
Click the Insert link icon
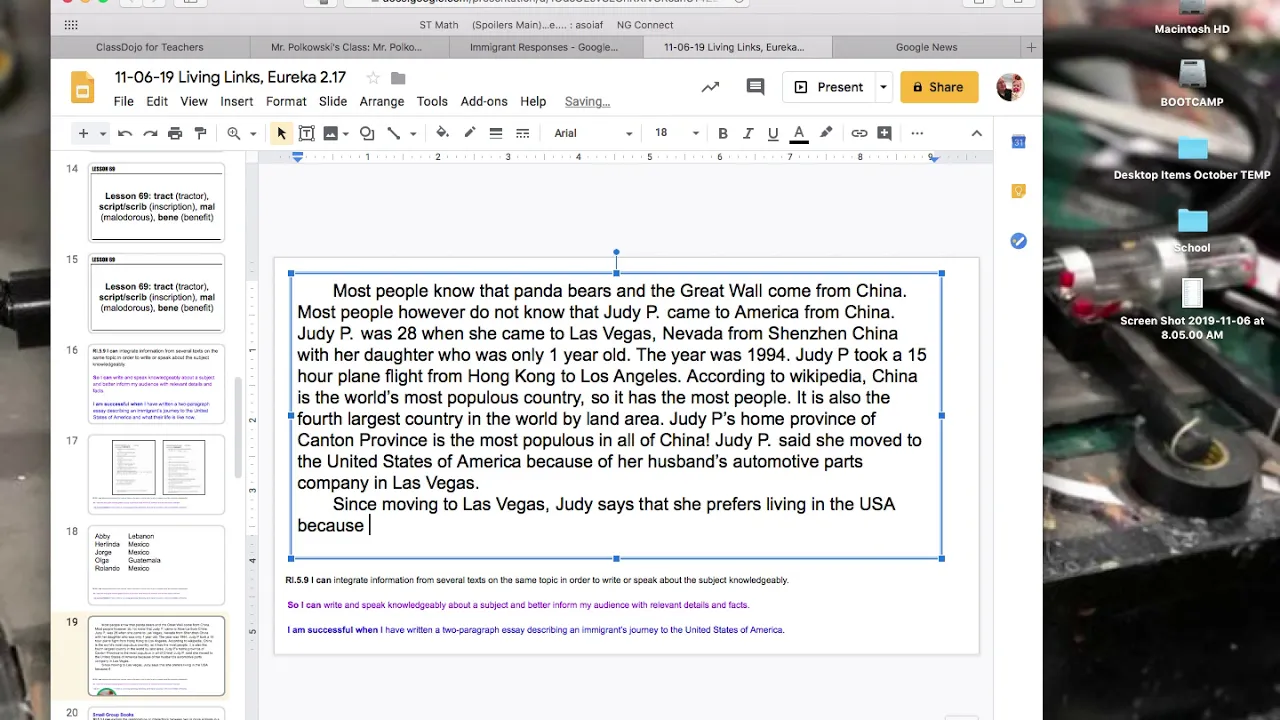pos(859,133)
